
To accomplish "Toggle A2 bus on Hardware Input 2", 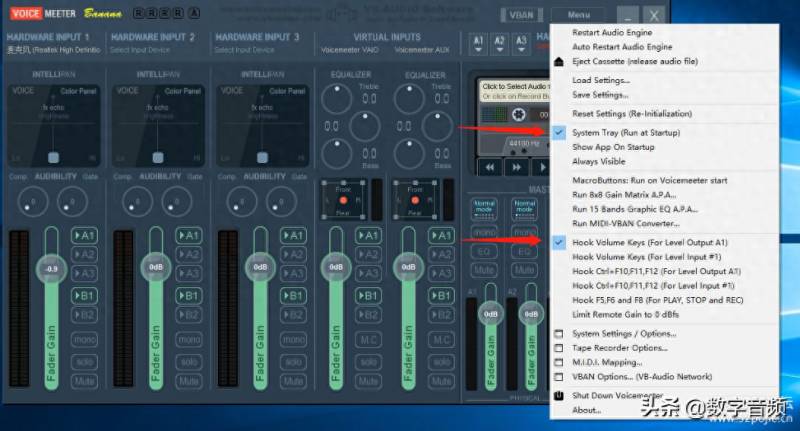I will [189, 255].
